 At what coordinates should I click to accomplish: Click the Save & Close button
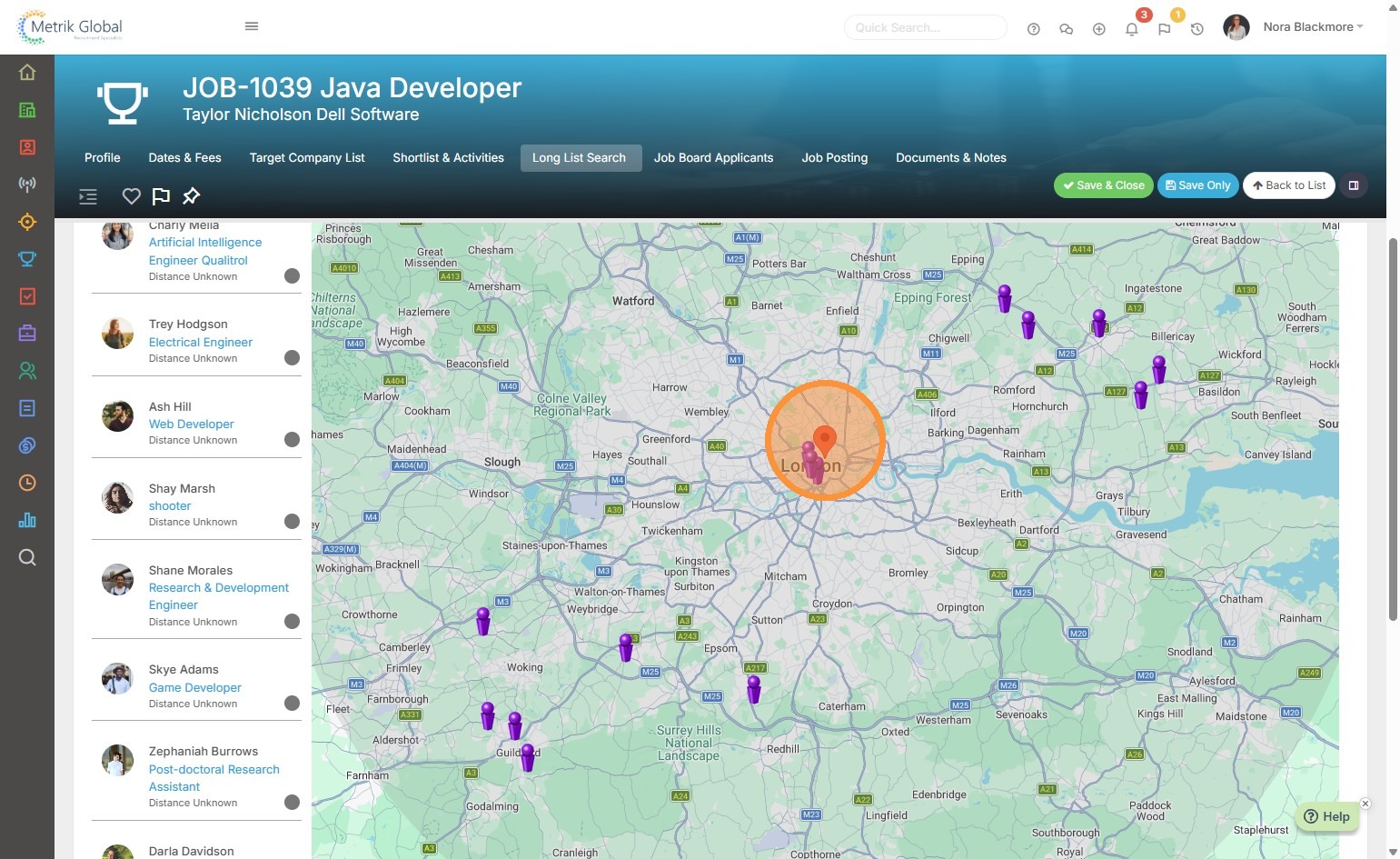coord(1103,185)
